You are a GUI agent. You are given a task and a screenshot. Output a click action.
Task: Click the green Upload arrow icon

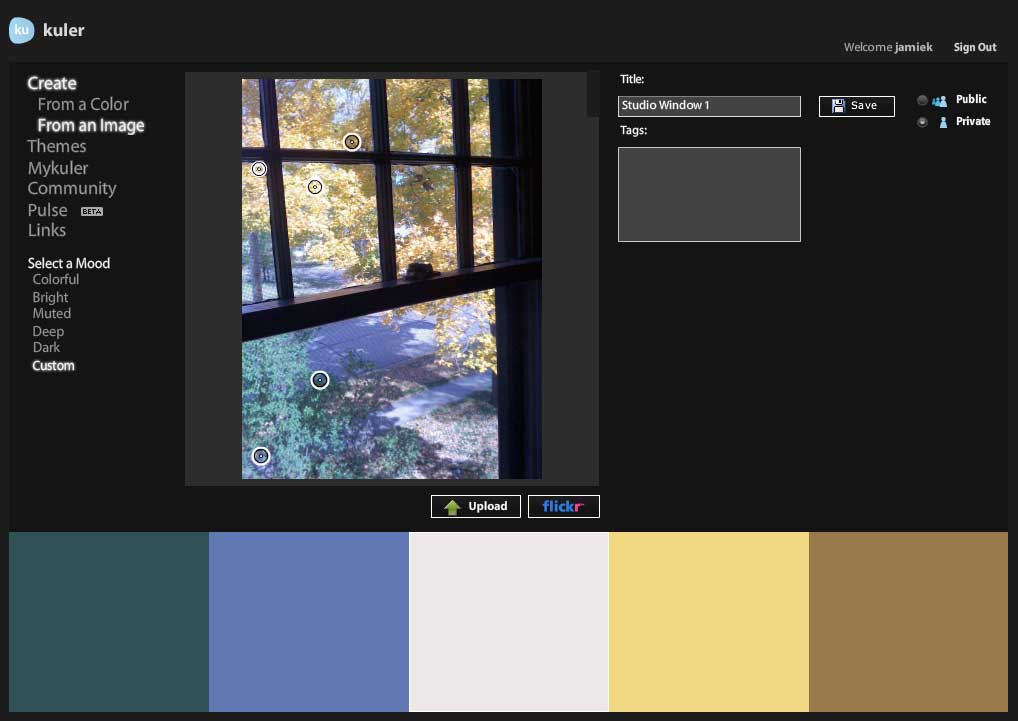[x=452, y=507]
